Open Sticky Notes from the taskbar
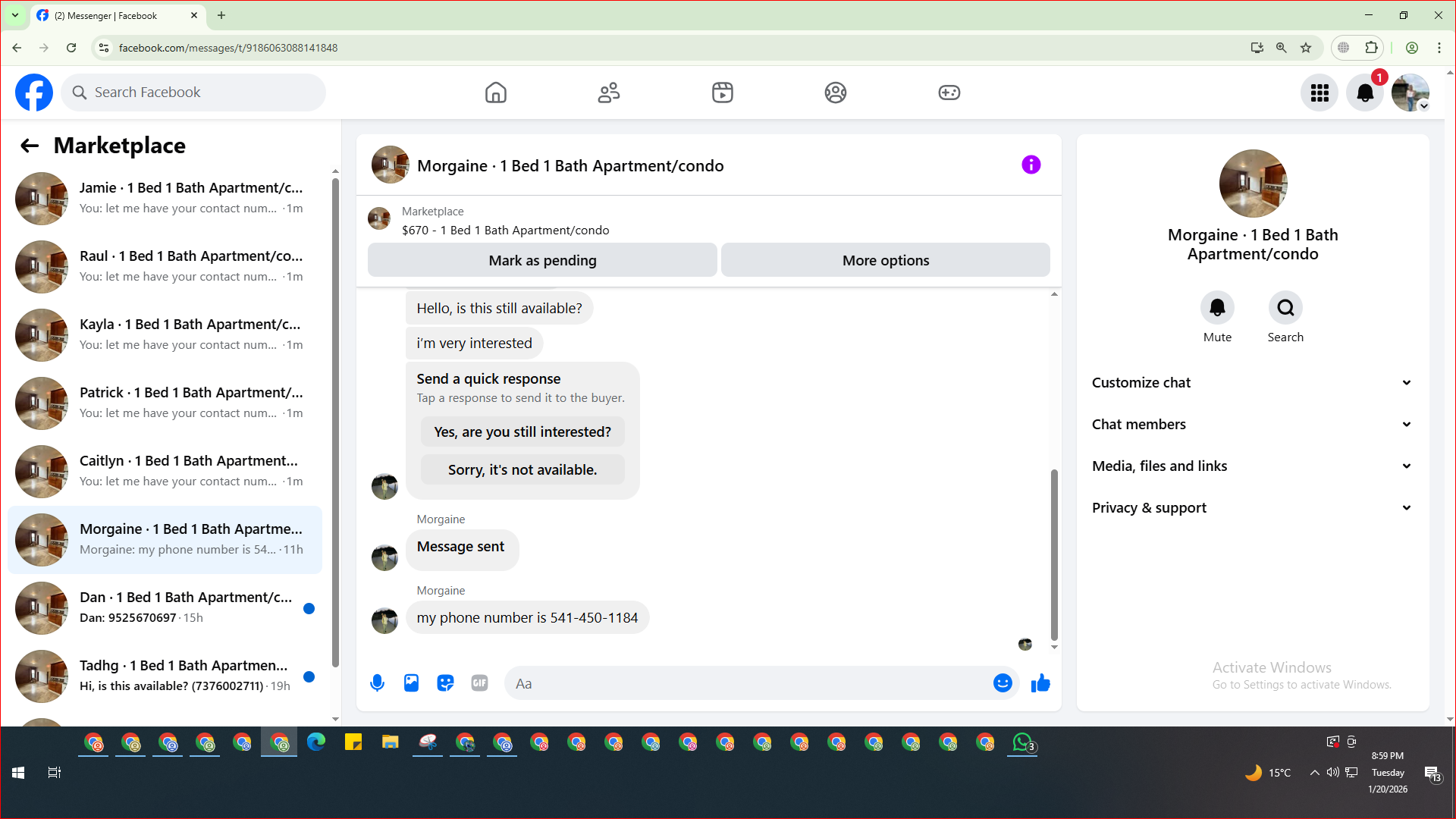The height and width of the screenshot is (819, 1456). coord(353,742)
